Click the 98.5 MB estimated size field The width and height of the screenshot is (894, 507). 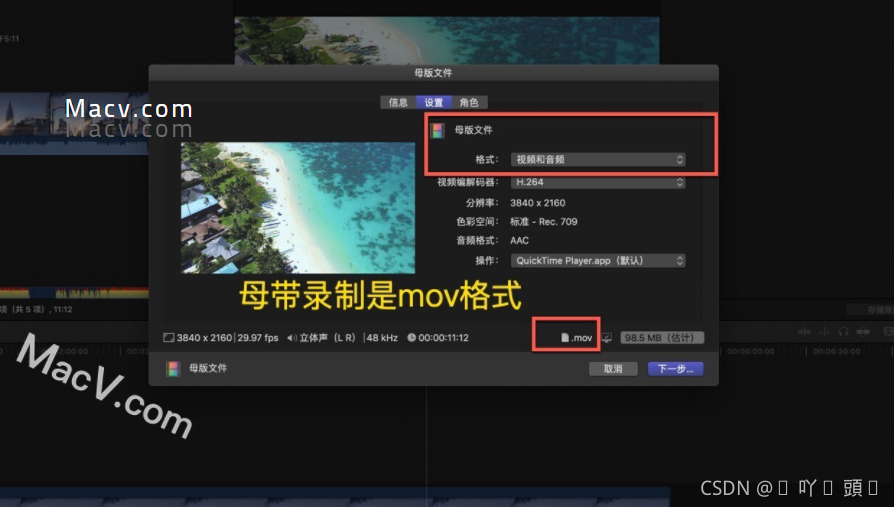pyautogui.click(x=662, y=338)
